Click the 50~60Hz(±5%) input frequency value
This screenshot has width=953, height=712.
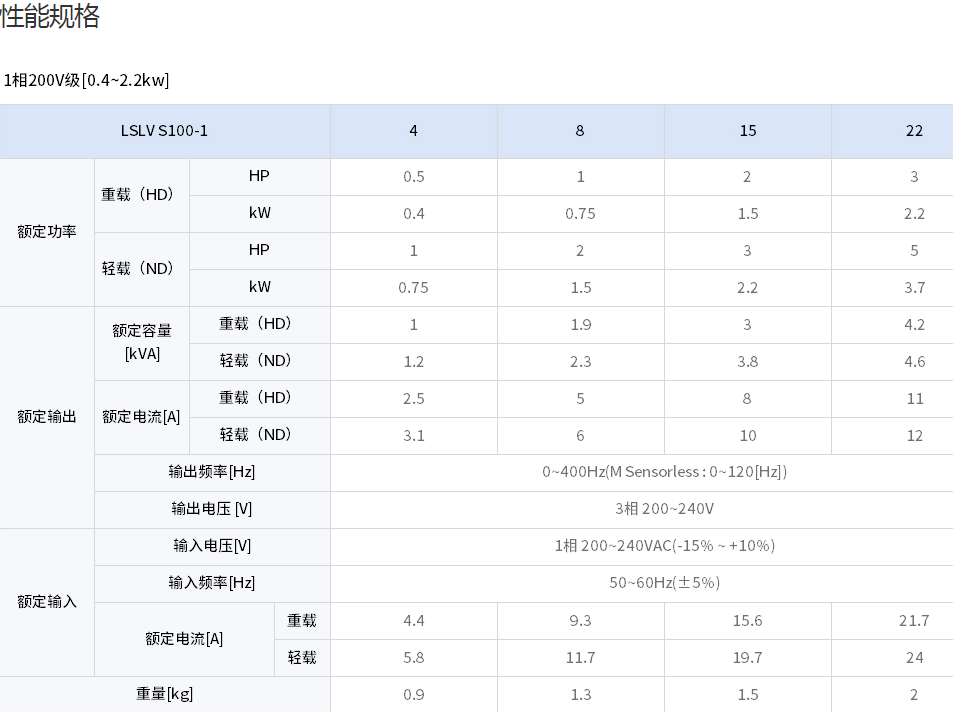(x=664, y=584)
